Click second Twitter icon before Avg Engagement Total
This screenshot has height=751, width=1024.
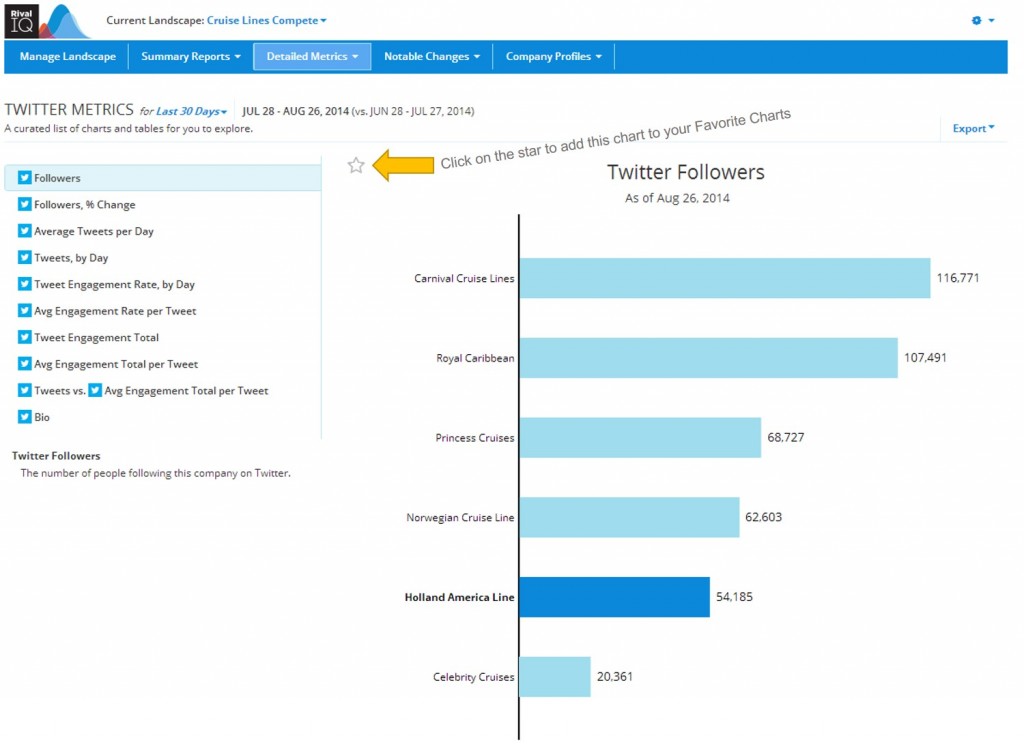pos(95,391)
